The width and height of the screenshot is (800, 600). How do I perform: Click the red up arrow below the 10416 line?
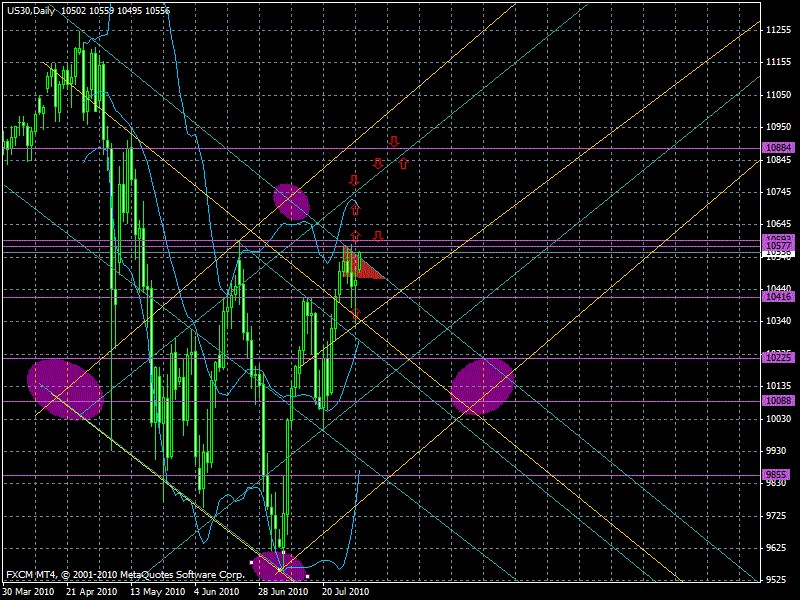pos(356,313)
